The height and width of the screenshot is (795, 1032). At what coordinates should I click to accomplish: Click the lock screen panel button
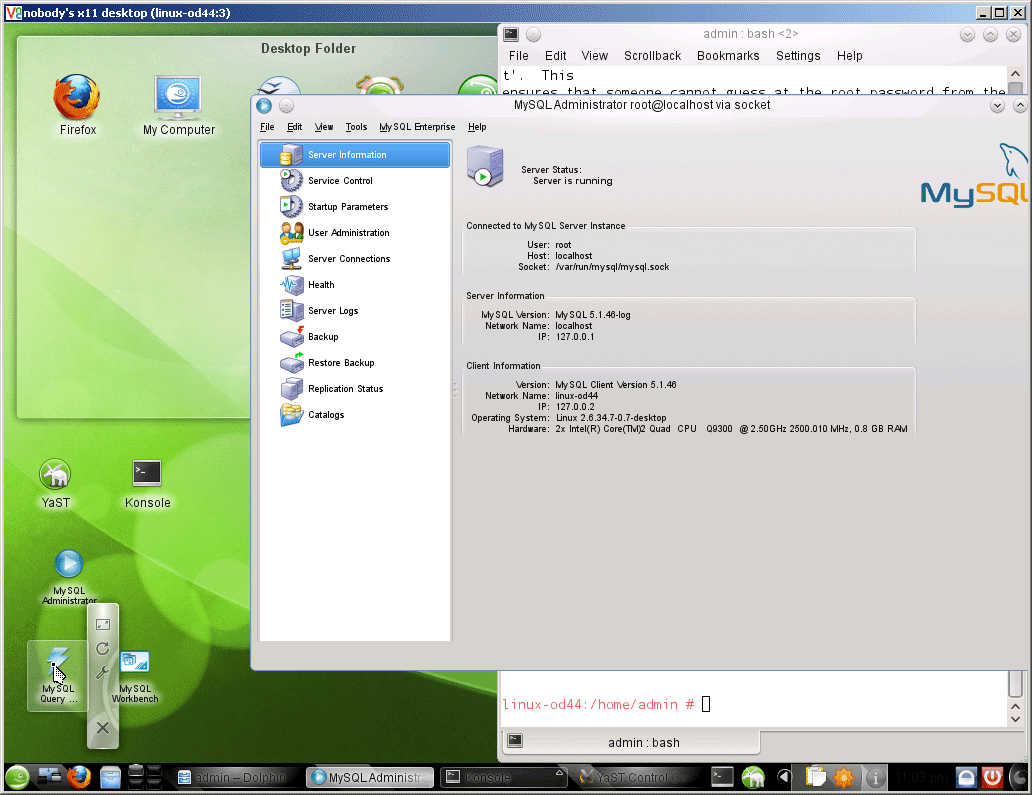(x=966, y=777)
